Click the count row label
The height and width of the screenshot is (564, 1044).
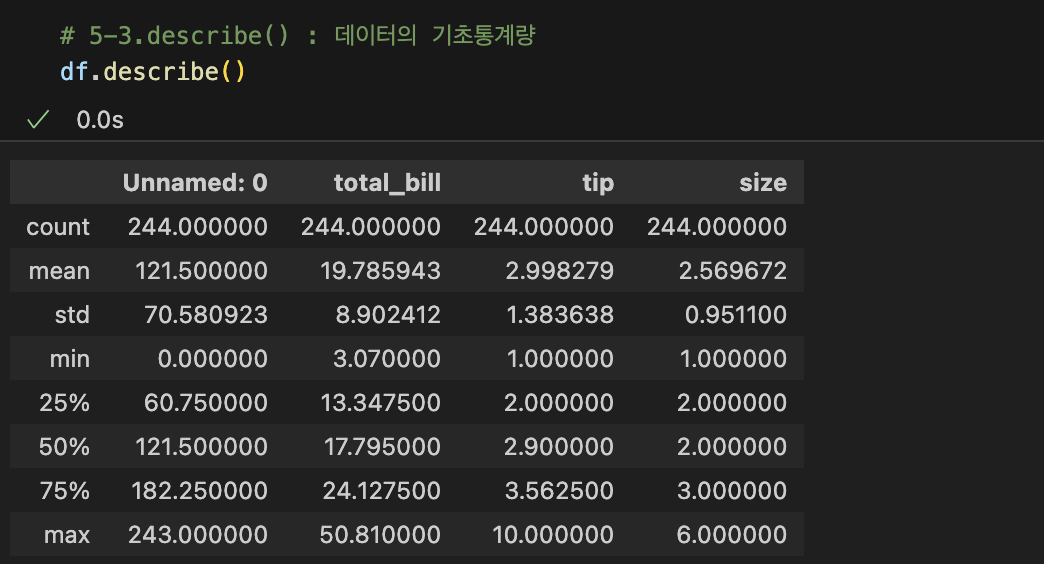58,227
